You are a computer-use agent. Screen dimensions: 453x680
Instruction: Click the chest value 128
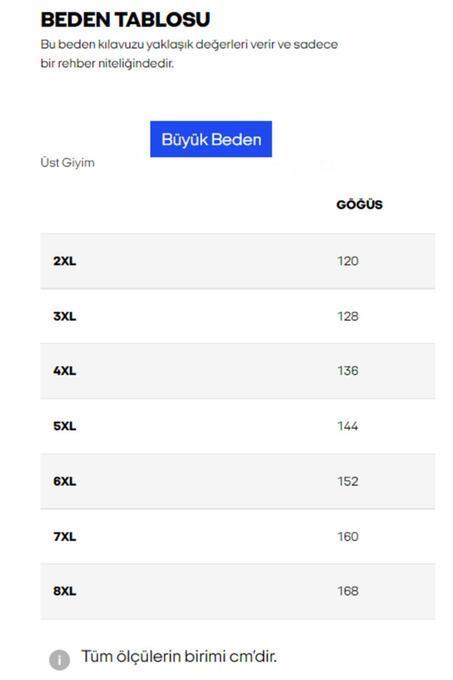point(348,316)
